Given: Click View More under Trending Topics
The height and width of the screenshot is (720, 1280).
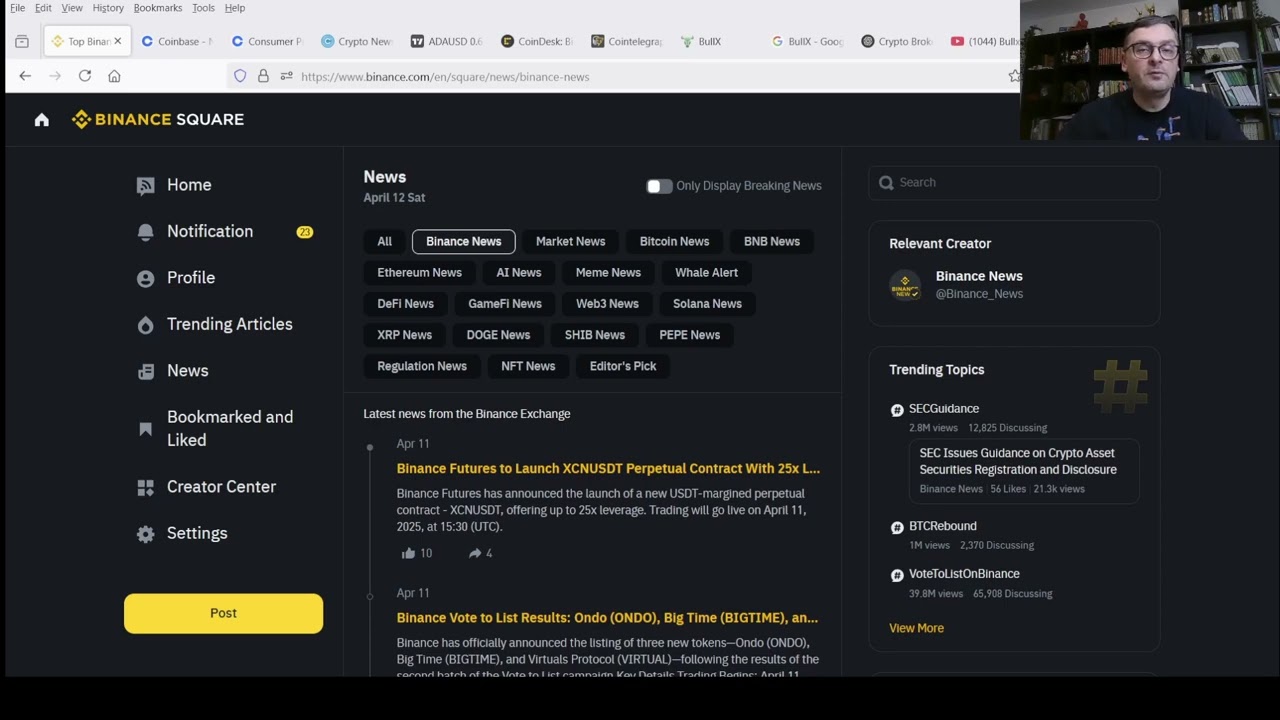Looking at the screenshot, I should coord(917,628).
